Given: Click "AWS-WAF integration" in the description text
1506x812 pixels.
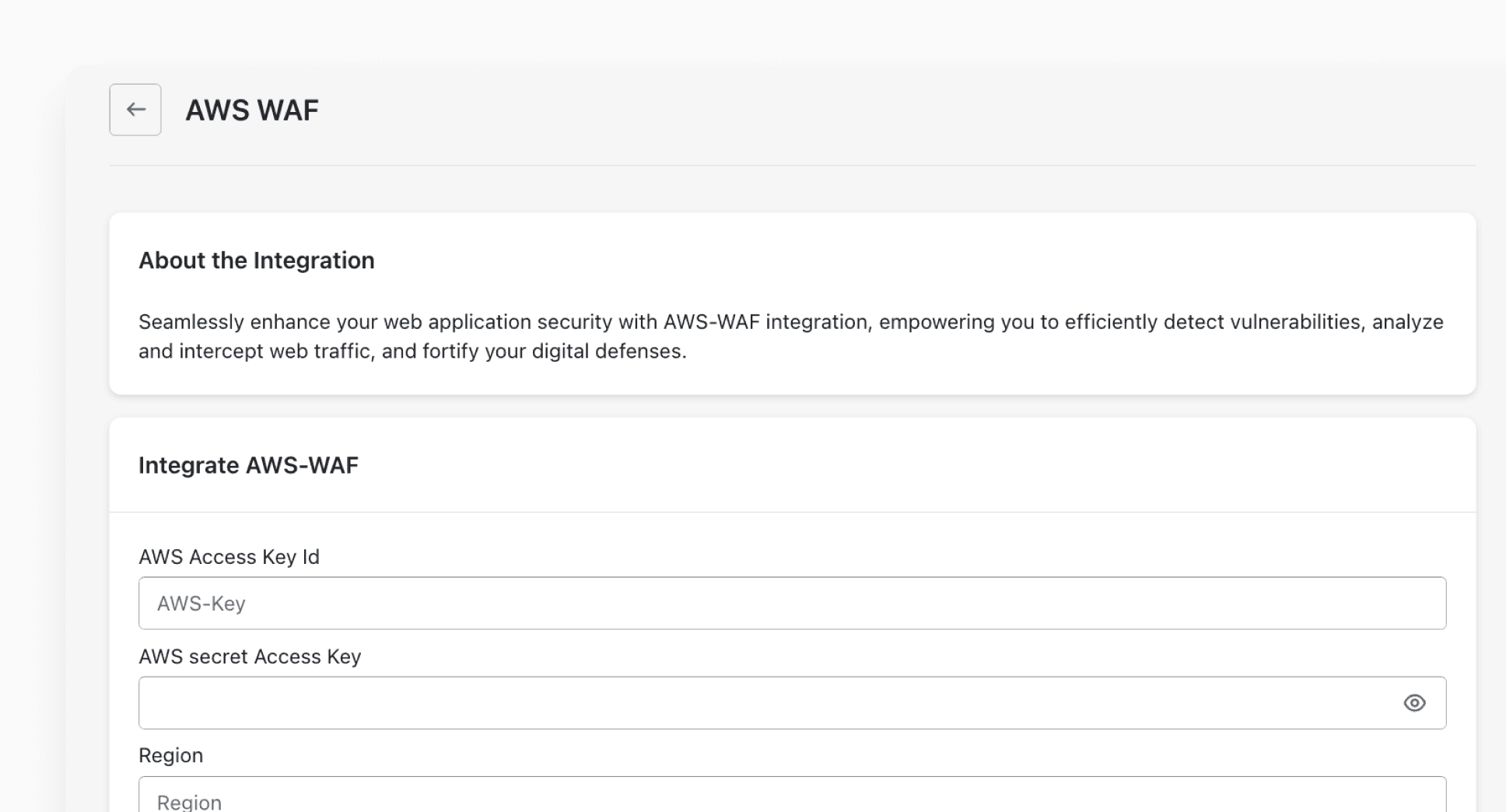Looking at the screenshot, I should pos(765,322).
